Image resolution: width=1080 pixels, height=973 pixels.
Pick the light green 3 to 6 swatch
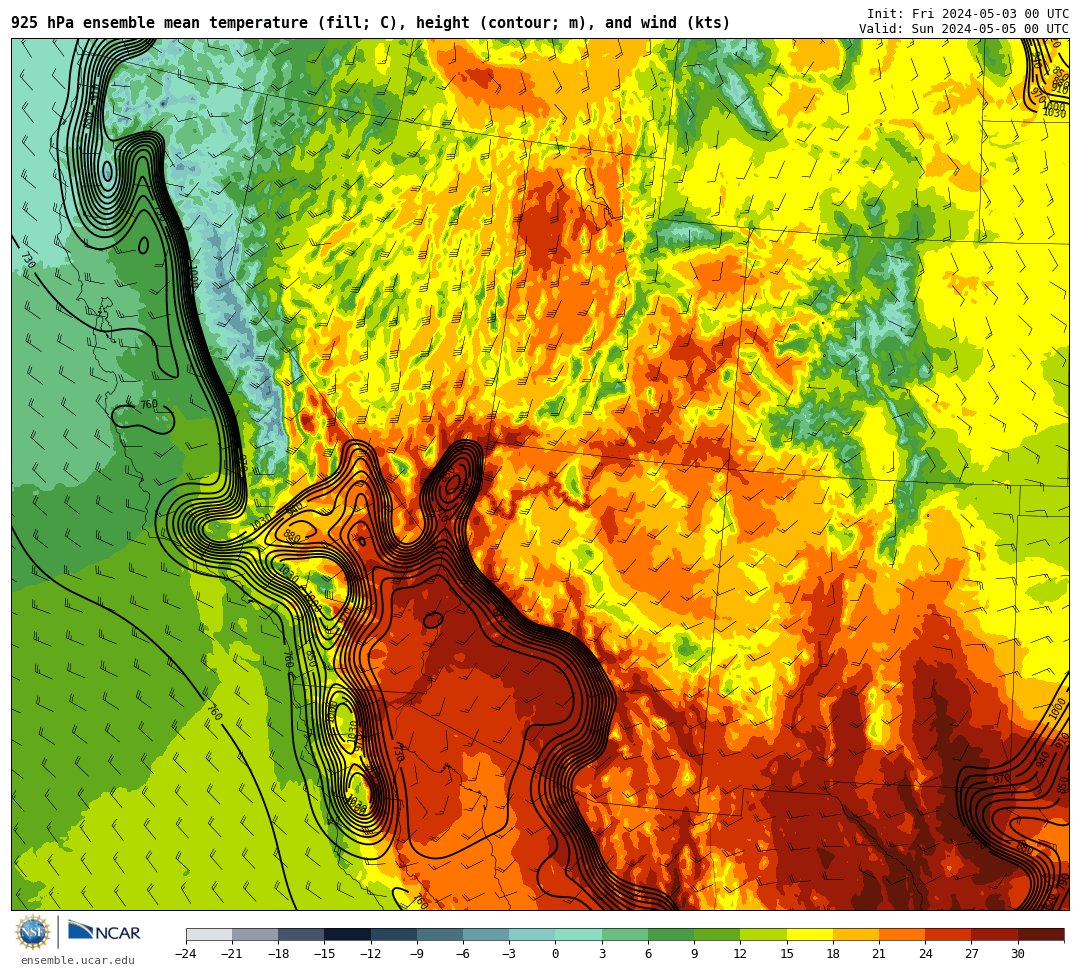[x=625, y=934]
